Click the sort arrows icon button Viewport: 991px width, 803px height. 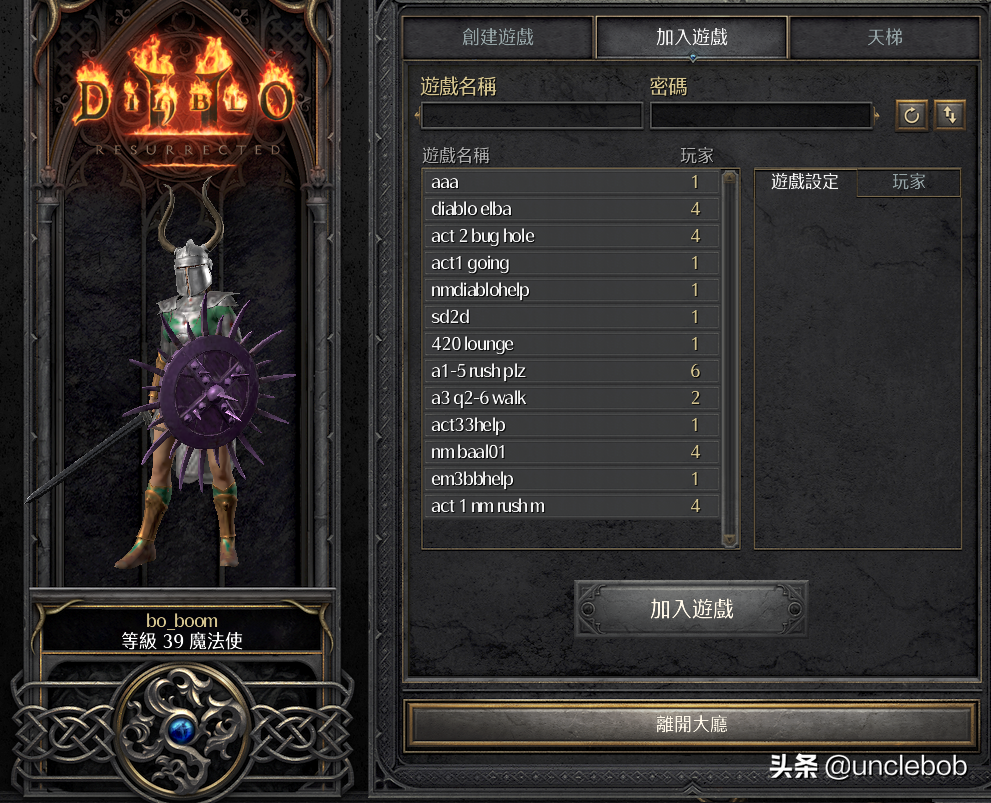coord(950,115)
